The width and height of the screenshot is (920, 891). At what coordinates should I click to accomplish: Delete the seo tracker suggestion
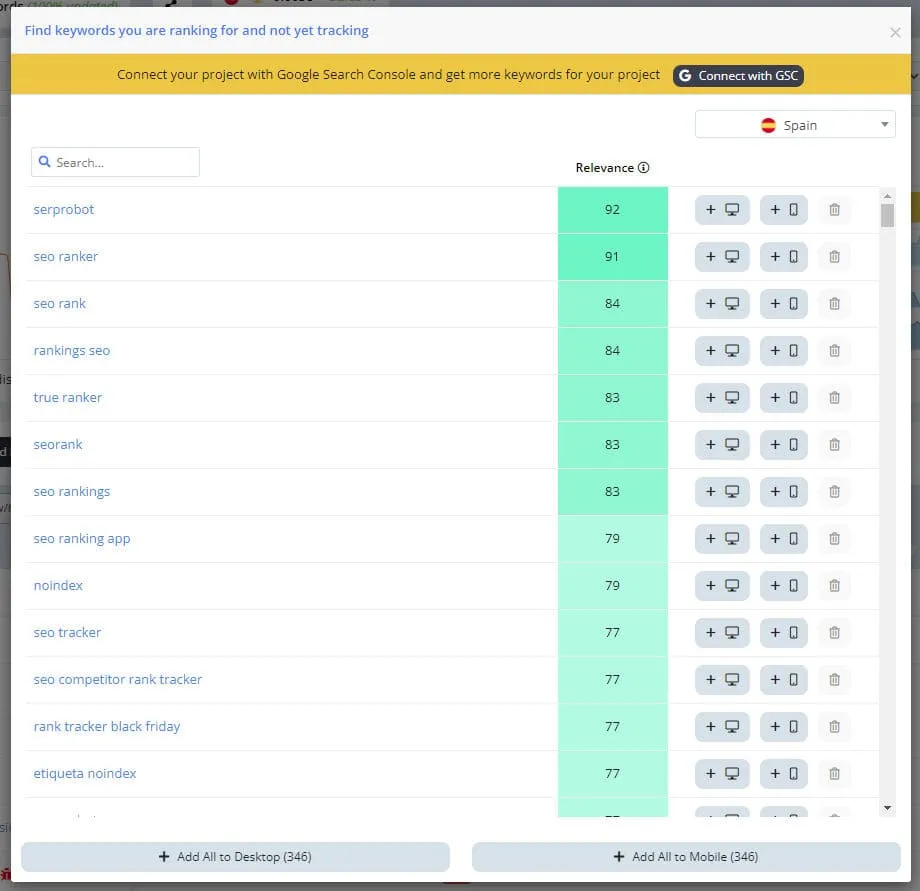[x=834, y=632]
